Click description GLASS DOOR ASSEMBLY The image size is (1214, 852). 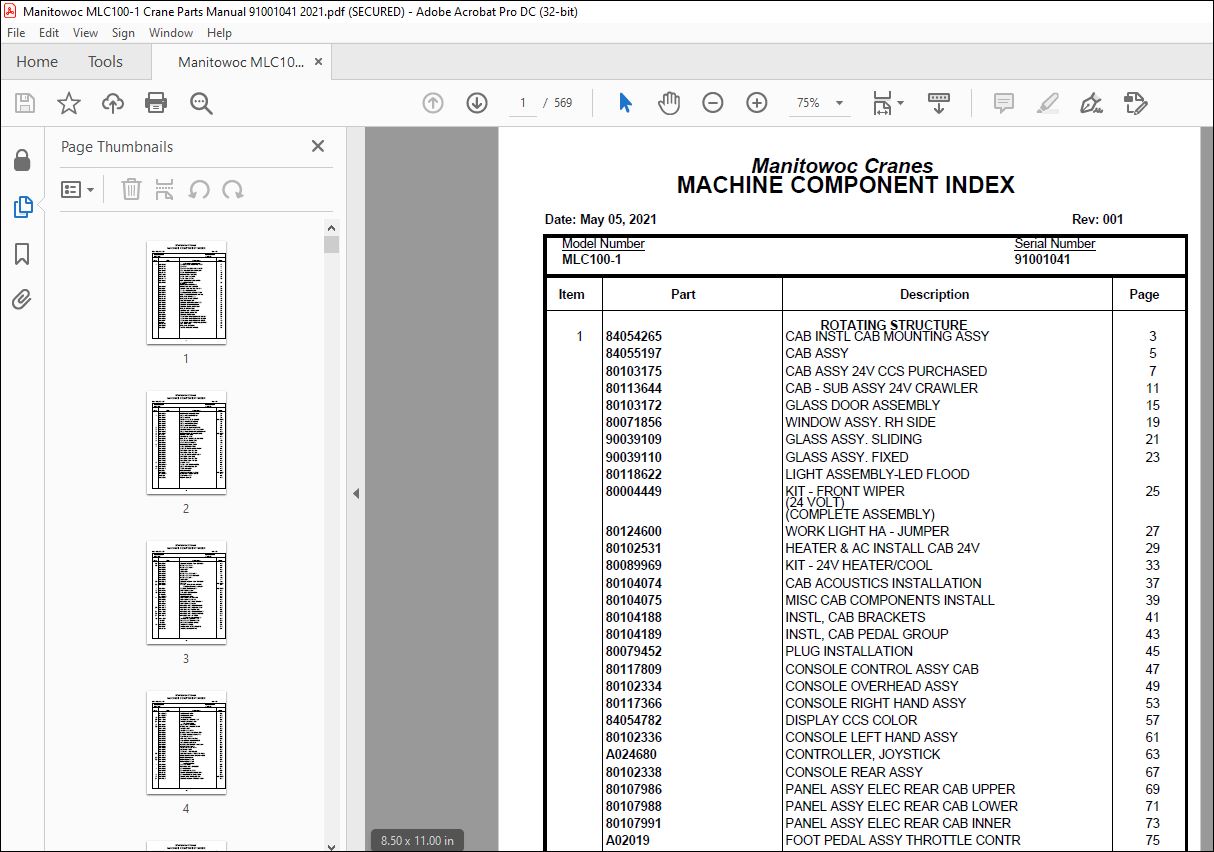(x=863, y=405)
